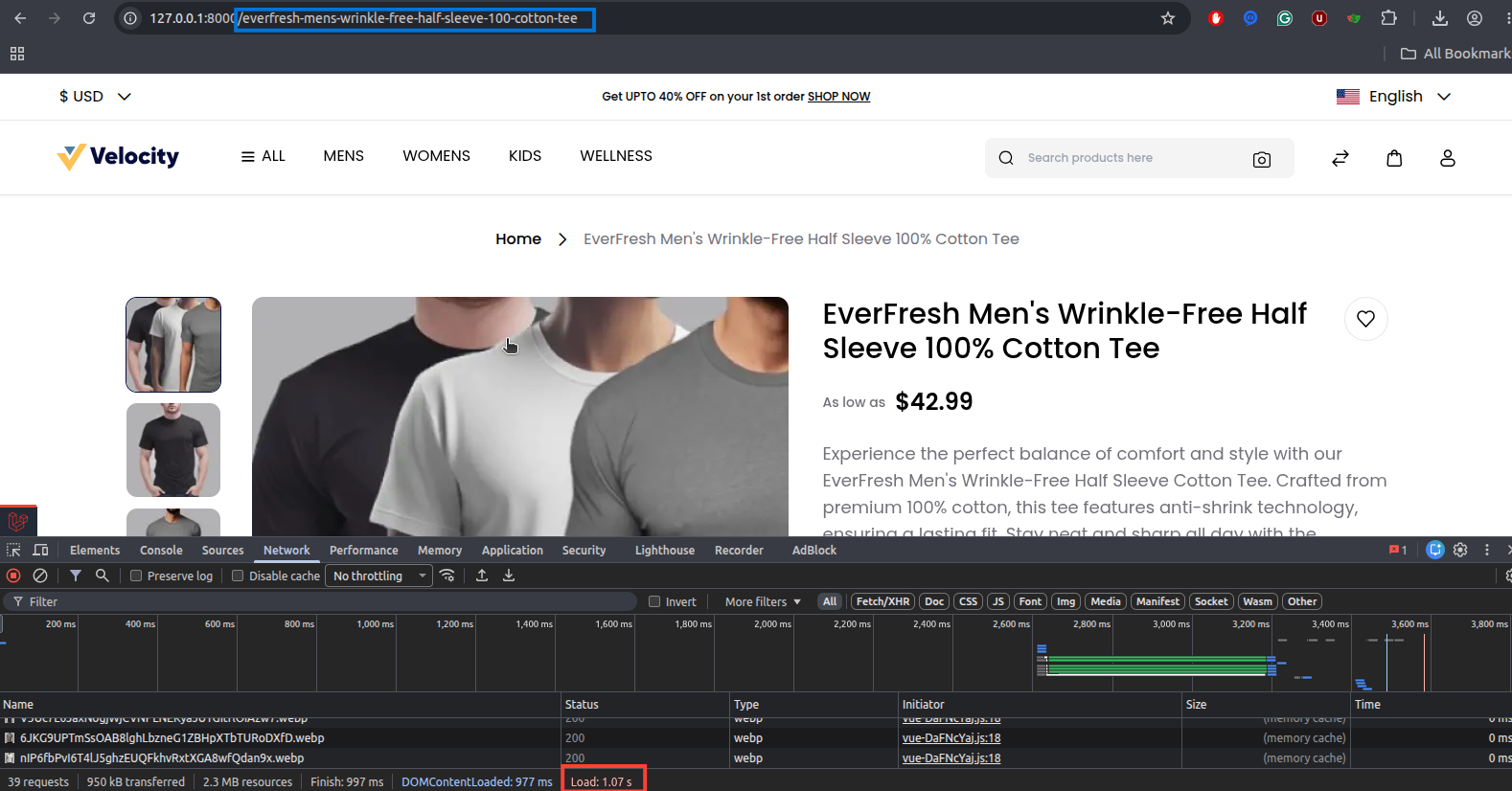Screen dimensions: 1512x791
Task: Click the browser forward arrow
Action: [55, 18]
